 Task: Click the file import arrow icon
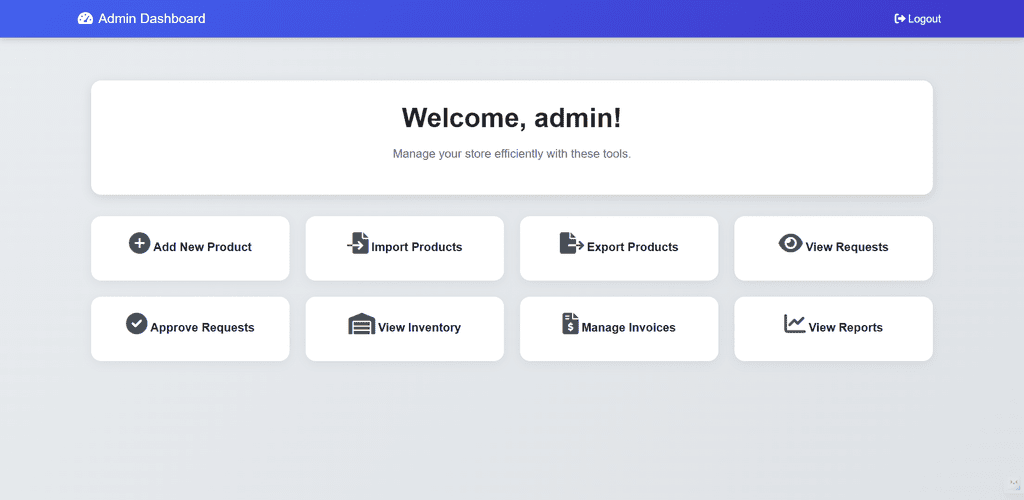click(x=358, y=243)
